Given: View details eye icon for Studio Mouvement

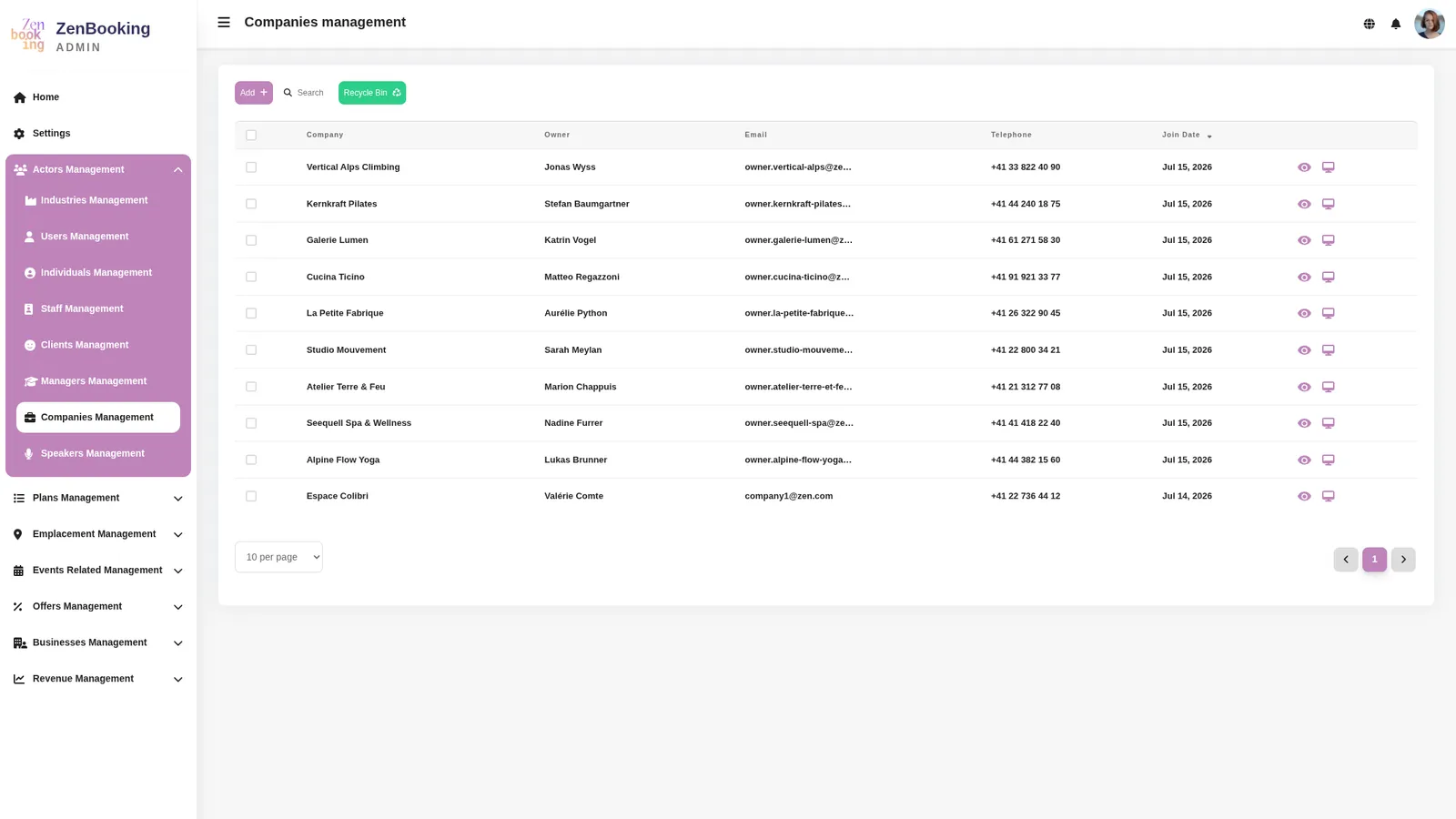Looking at the screenshot, I should coord(1304,350).
